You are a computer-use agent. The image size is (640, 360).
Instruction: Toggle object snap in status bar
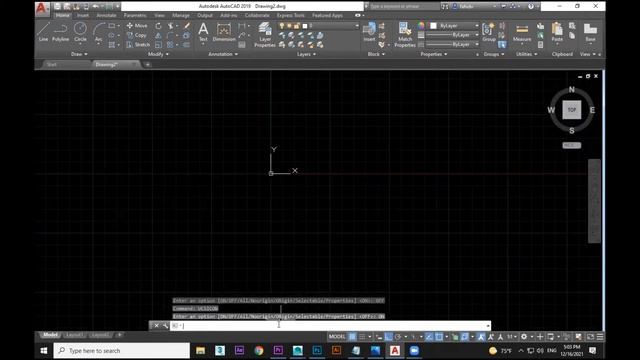(x=439, y=336)
